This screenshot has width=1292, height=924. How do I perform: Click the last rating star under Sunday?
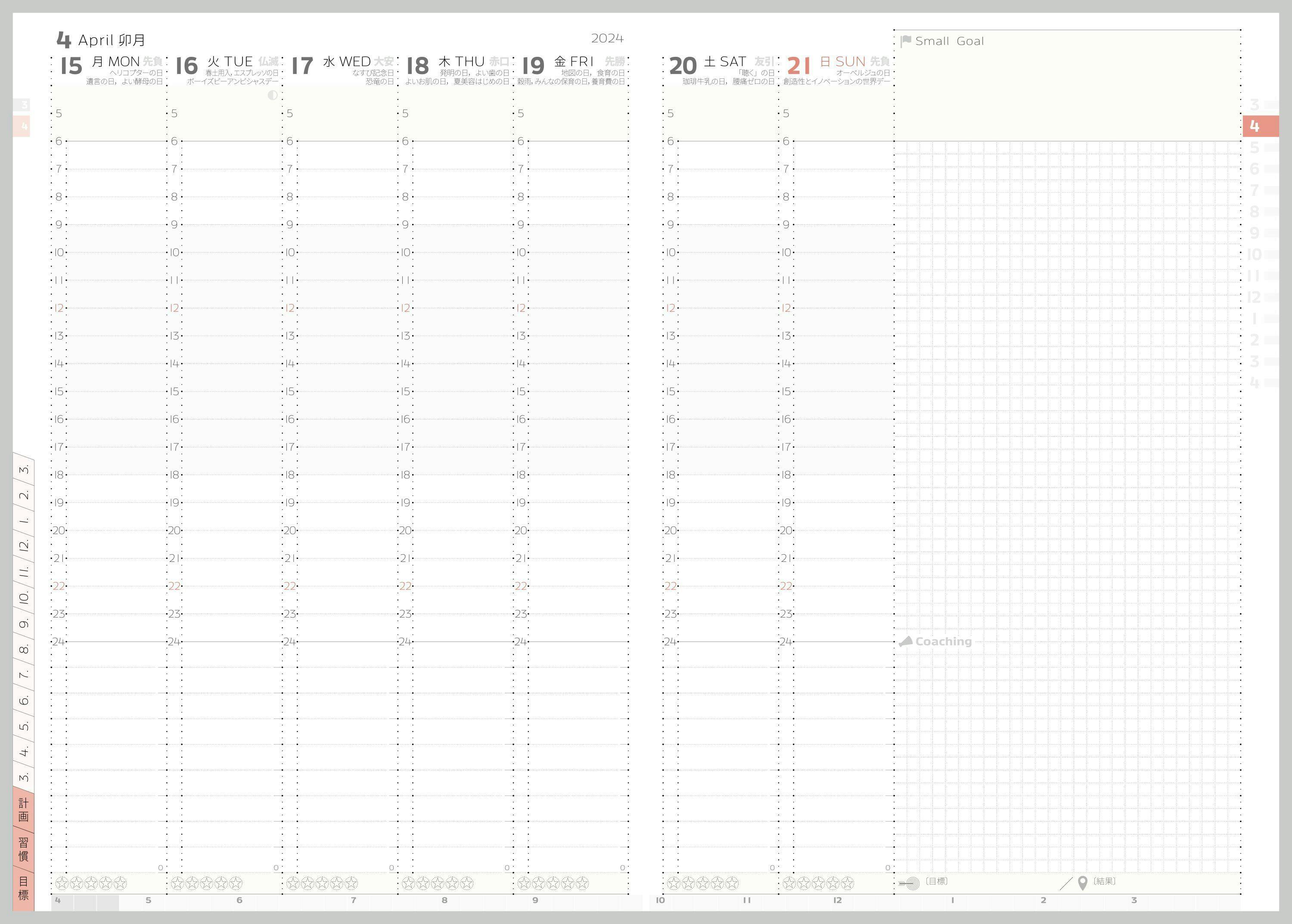[848, 883]
